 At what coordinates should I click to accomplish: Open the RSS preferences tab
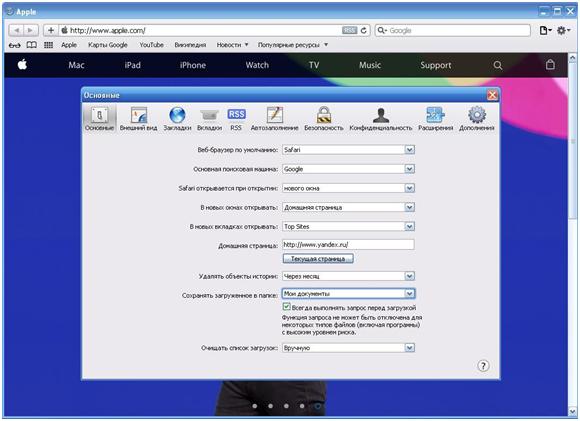click(x=236, y=119)
